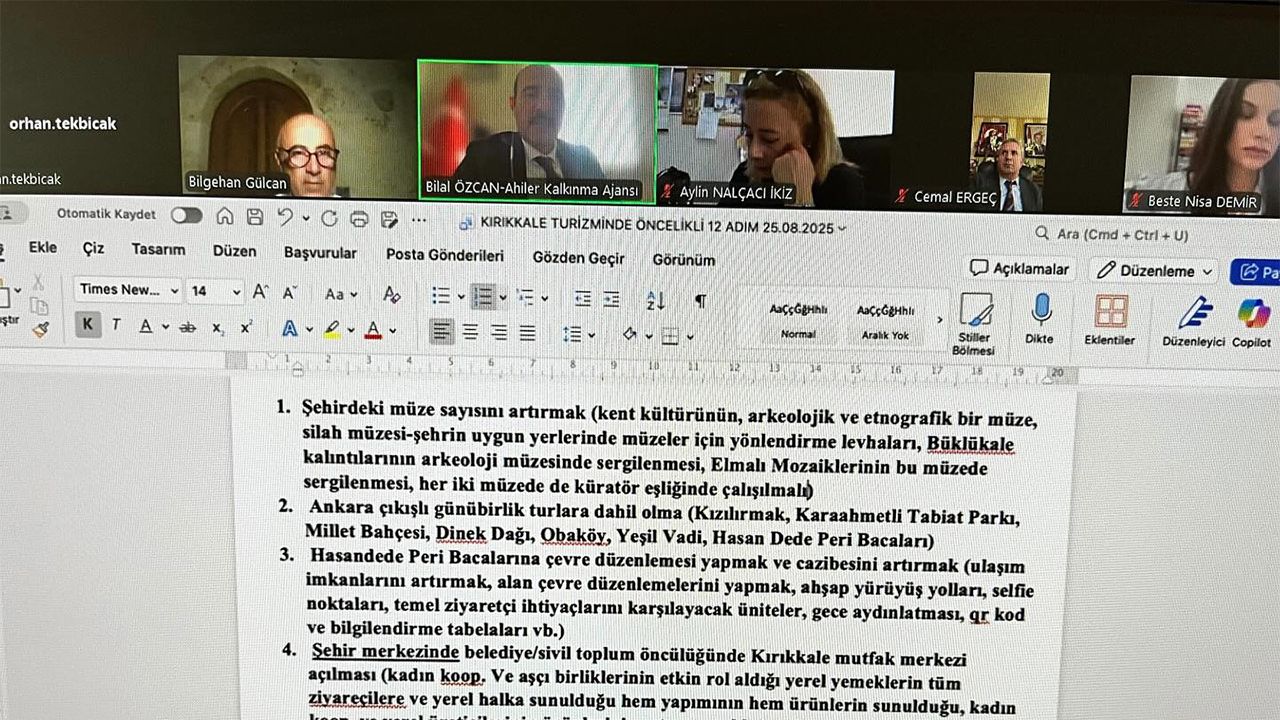
Task: Apply the yellow text highlight color
Action: coord(330,329)
